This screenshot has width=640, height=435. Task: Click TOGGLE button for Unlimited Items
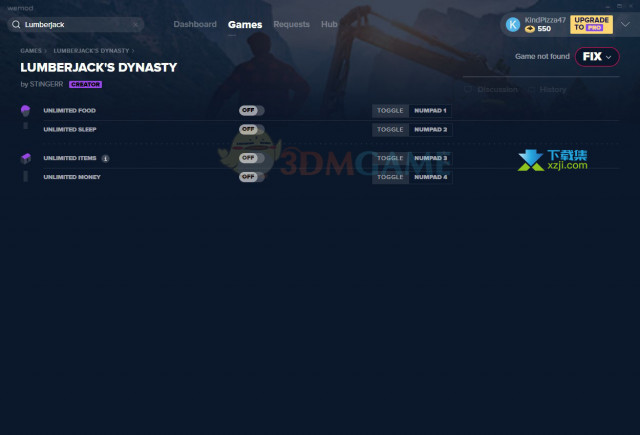pos(390,158)
